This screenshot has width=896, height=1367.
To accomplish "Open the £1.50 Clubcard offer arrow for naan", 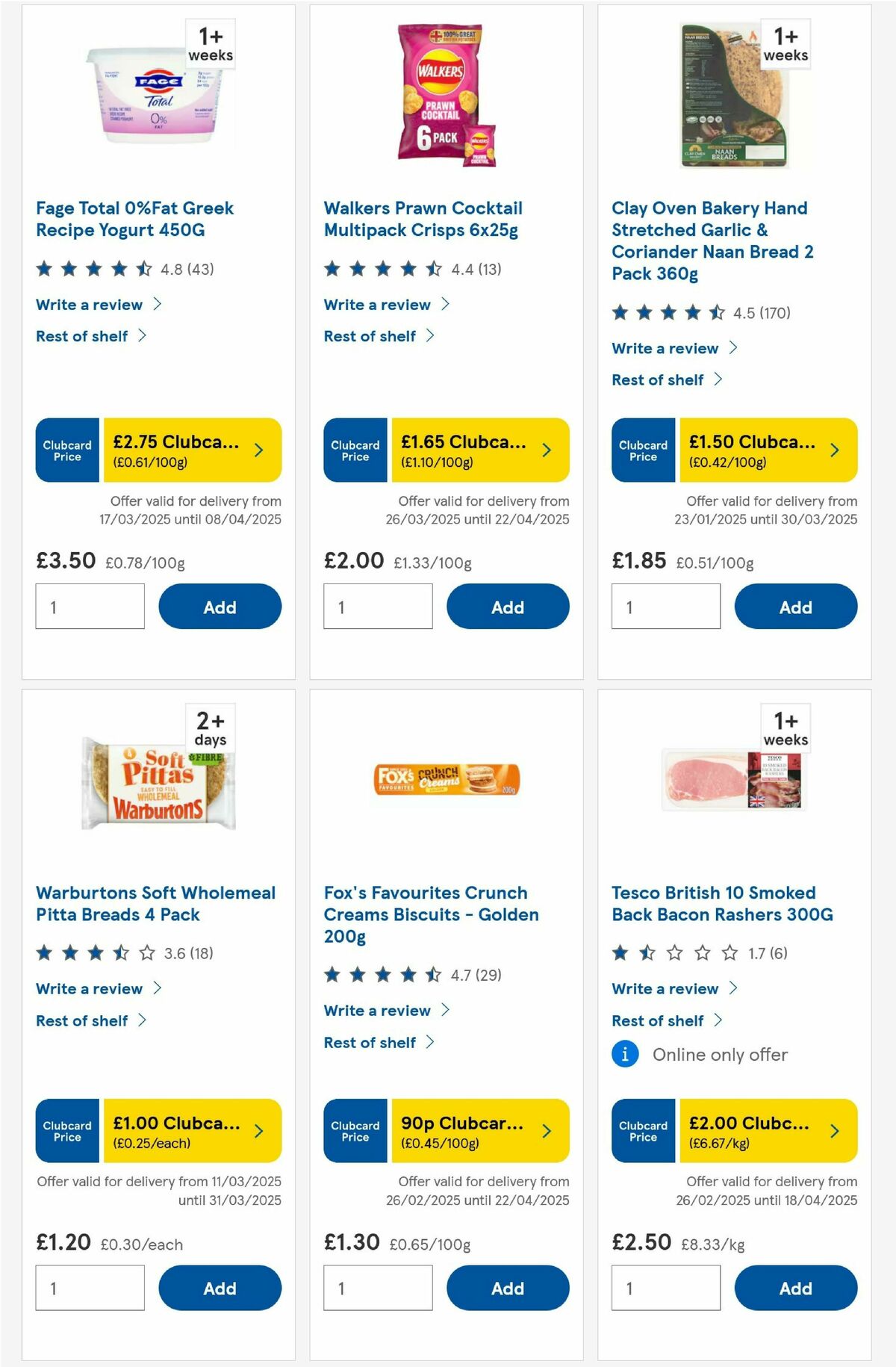I will tap(833, 450).
